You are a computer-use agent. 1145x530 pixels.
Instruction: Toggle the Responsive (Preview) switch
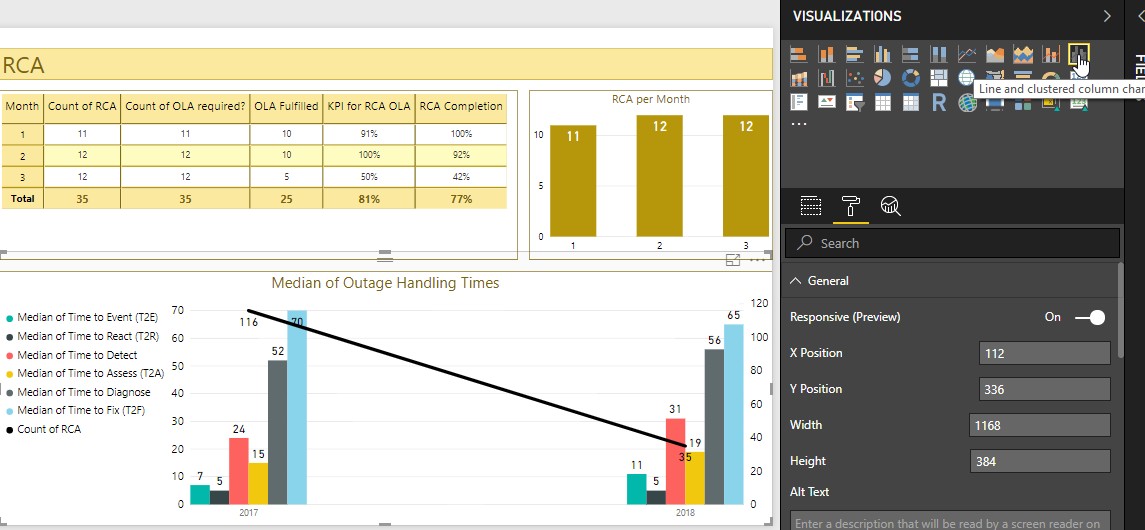tap(1090, 317)
